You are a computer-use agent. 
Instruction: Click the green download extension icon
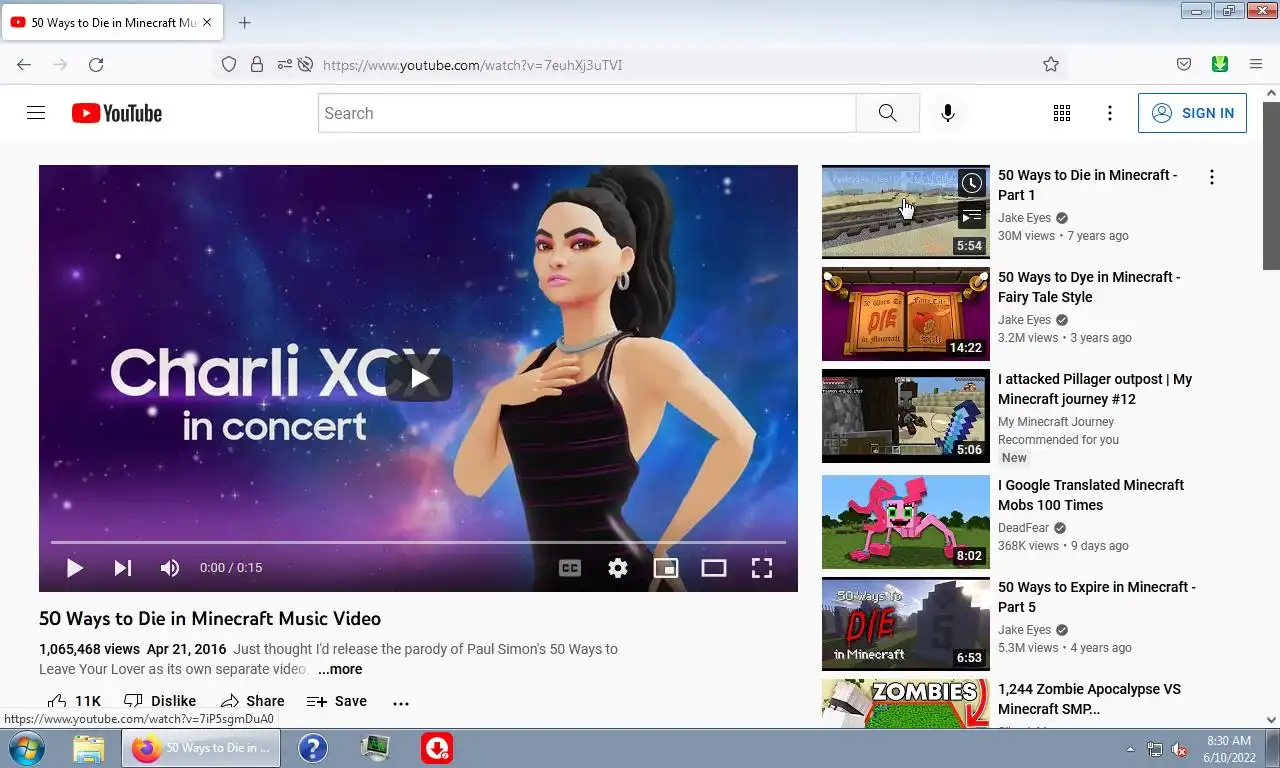click(1220, 65)
